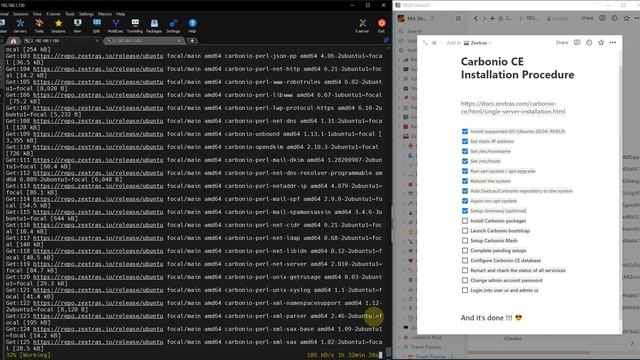Image resolution: width=640 pixels, height=360 pixels.
Task: Check Launch Carbonio bootstrap
Action: (464, 231)
